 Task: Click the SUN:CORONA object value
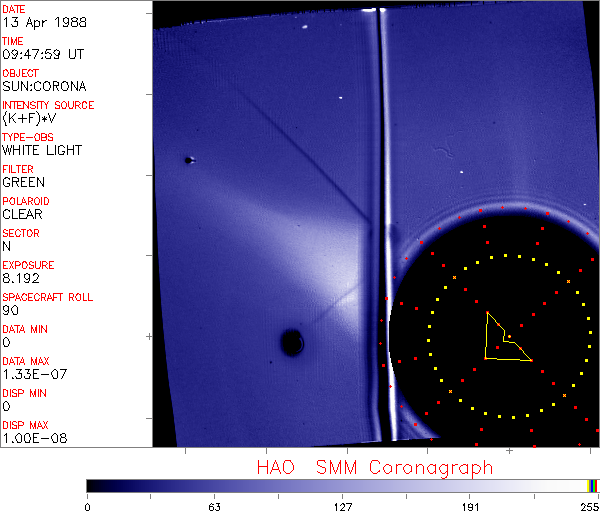pos(44,86)
